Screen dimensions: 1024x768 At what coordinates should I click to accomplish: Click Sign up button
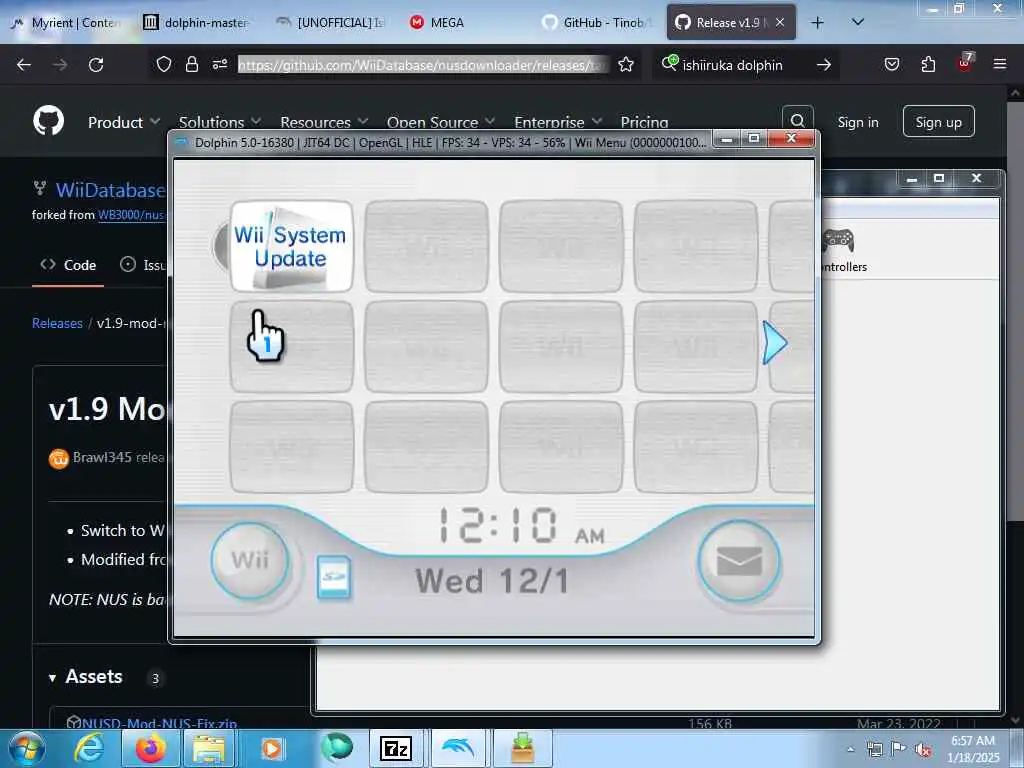tap(938, 121)
